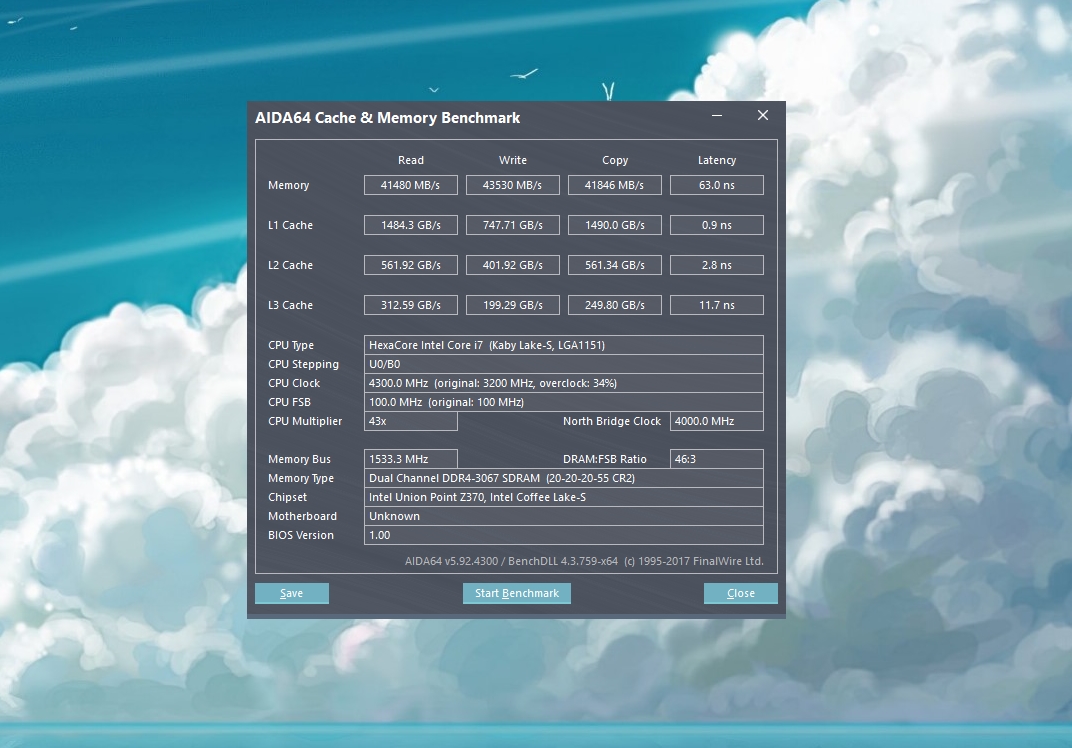Select the Memory Write result box
This screenshot has width=1072, height=748.
pyautogui.click(x=512, y=185)
